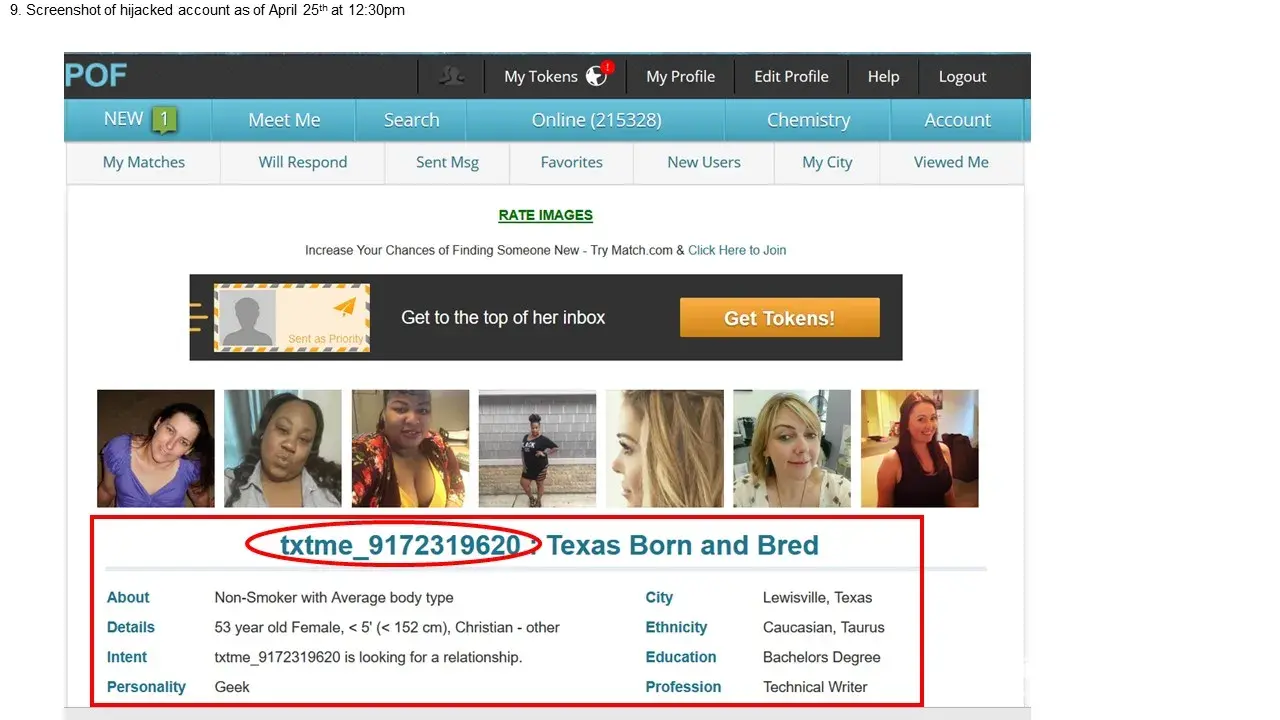View Online (215328) users

[x=596, y=120]
